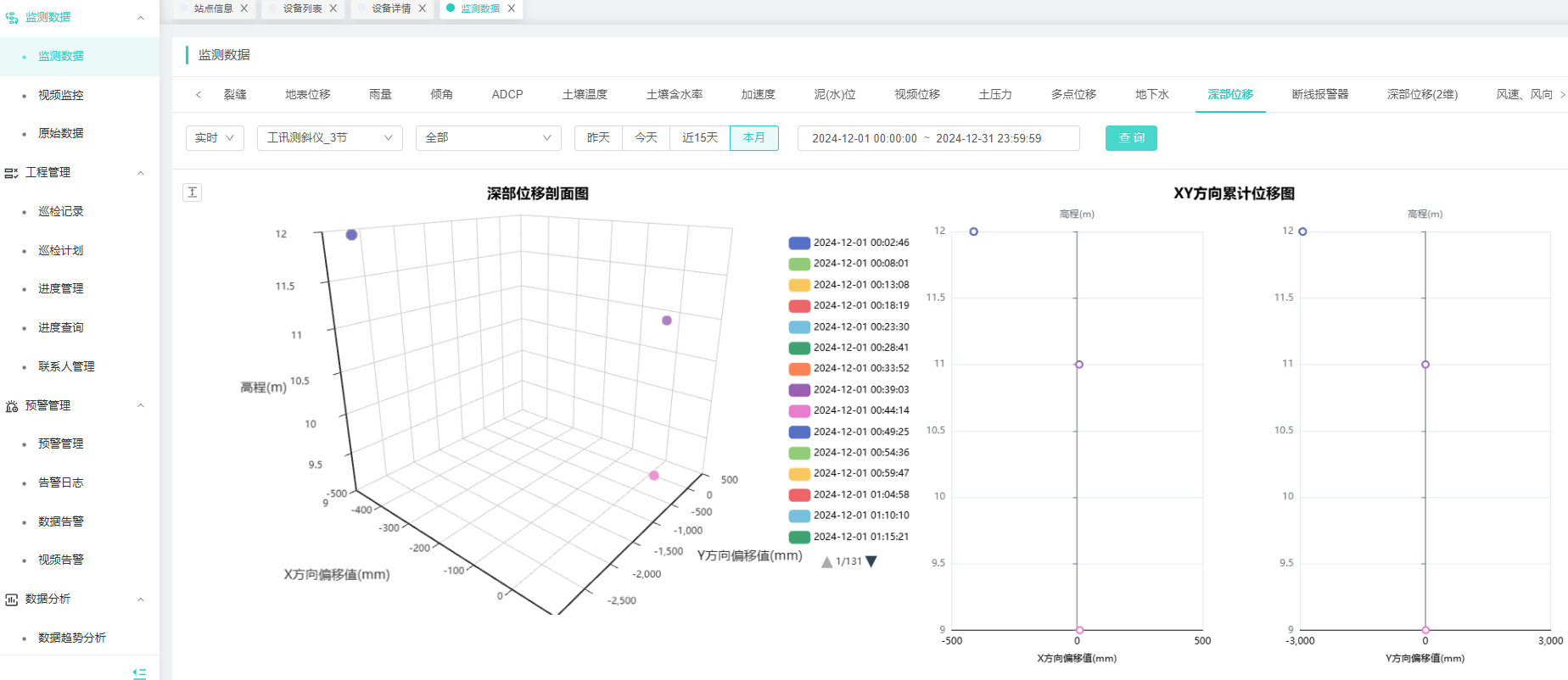Close the 站点信息 tab
The height and width of the screenshot is (680, 1568).
pos(244,8)
